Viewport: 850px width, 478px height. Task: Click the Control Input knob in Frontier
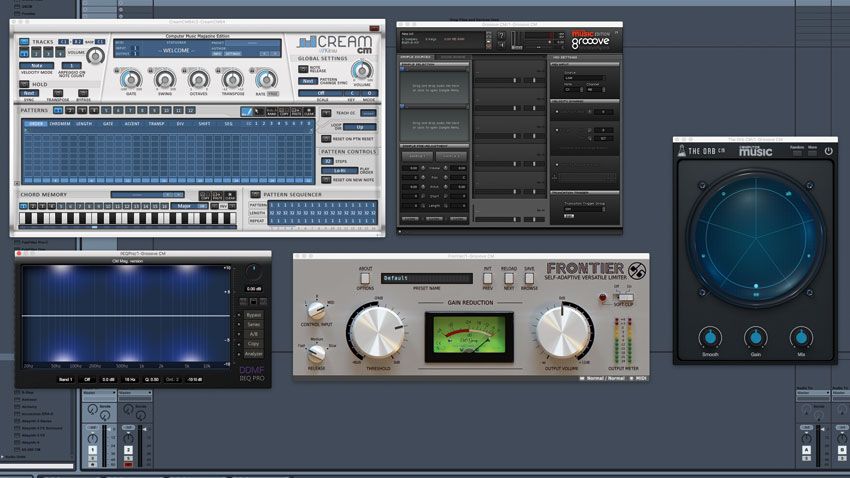point(316,310)
